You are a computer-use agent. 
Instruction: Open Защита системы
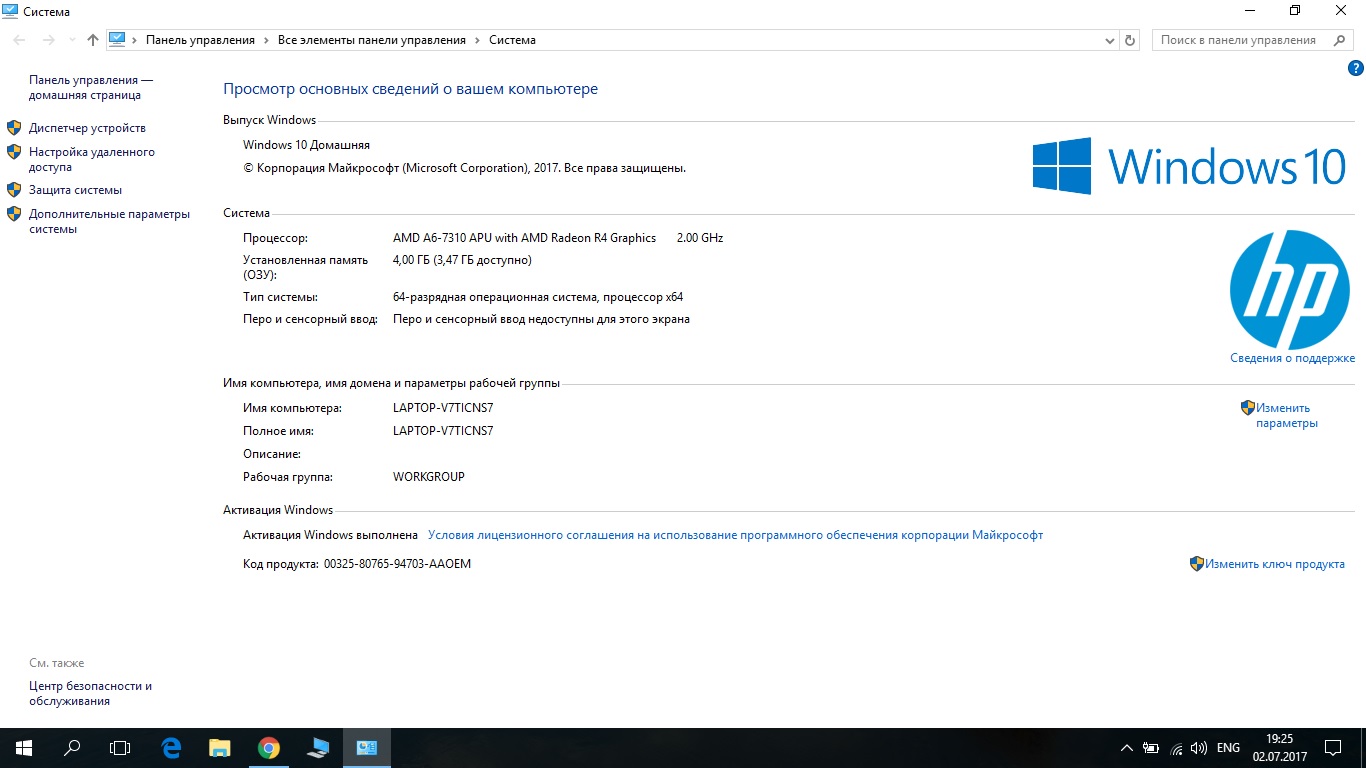click(75, 190)
